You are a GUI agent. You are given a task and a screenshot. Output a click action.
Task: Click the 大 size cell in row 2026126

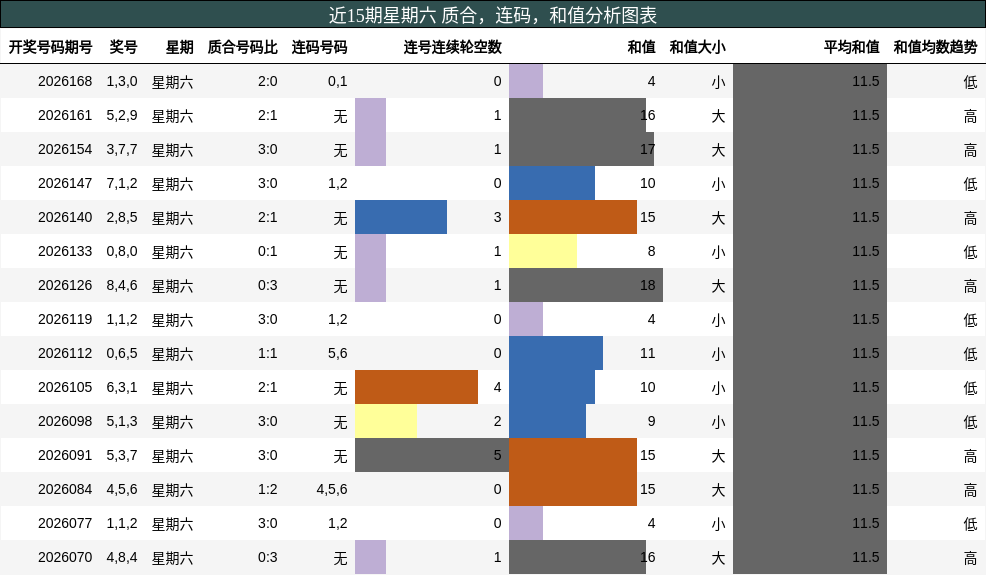(x=718, y=286)
